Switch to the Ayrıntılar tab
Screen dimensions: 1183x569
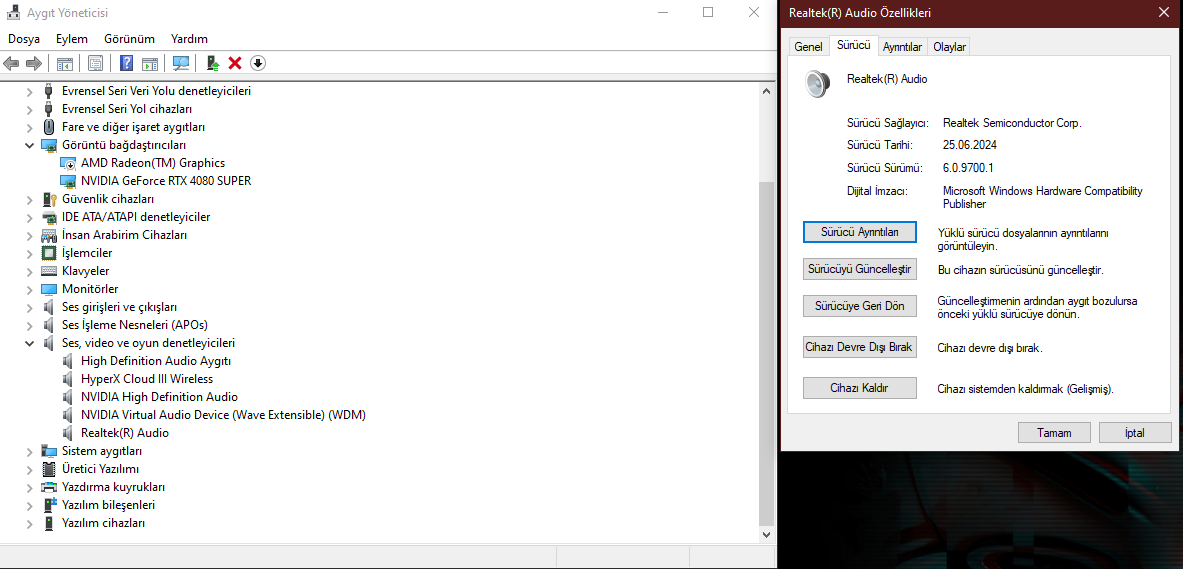[902, 47]
